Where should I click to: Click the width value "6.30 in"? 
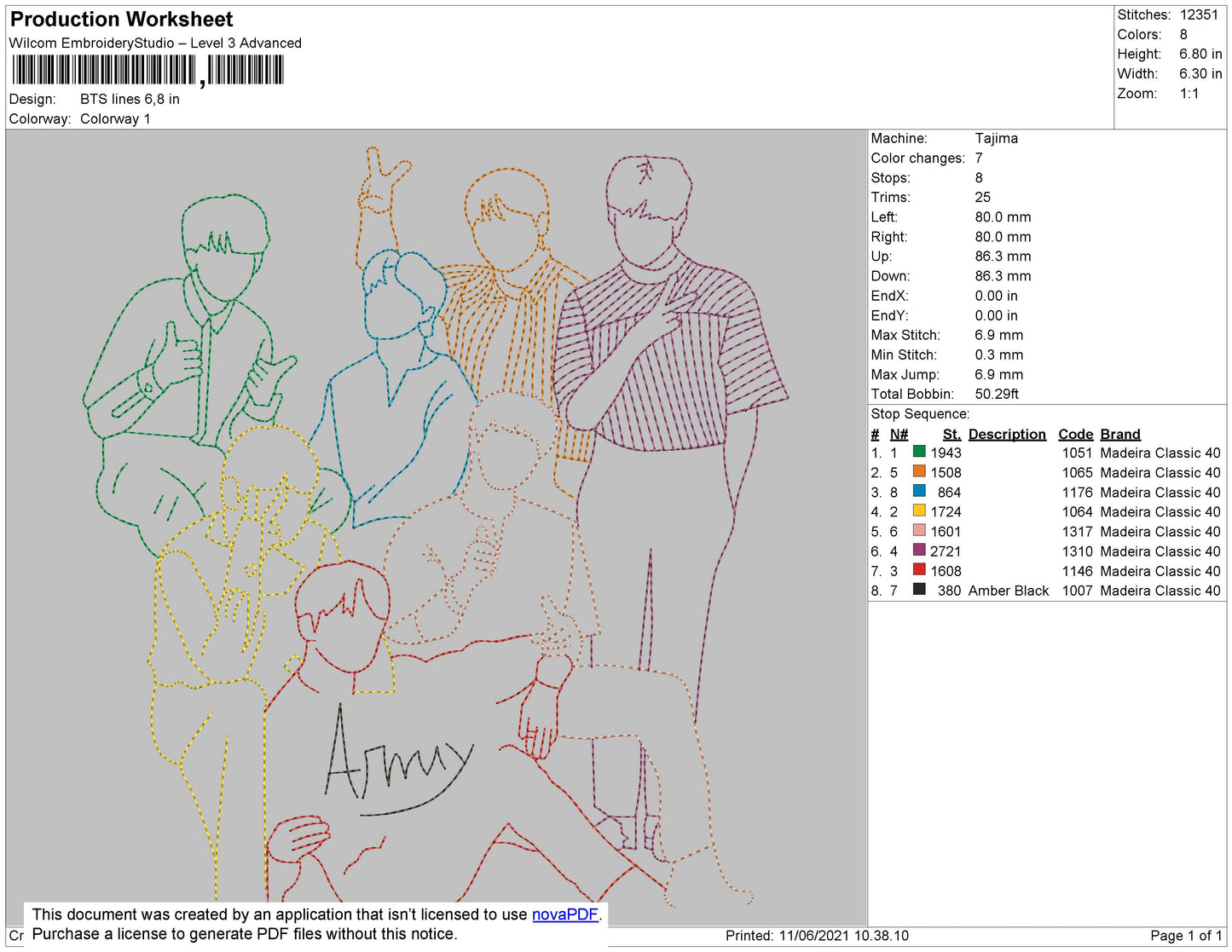point(1200,73)
